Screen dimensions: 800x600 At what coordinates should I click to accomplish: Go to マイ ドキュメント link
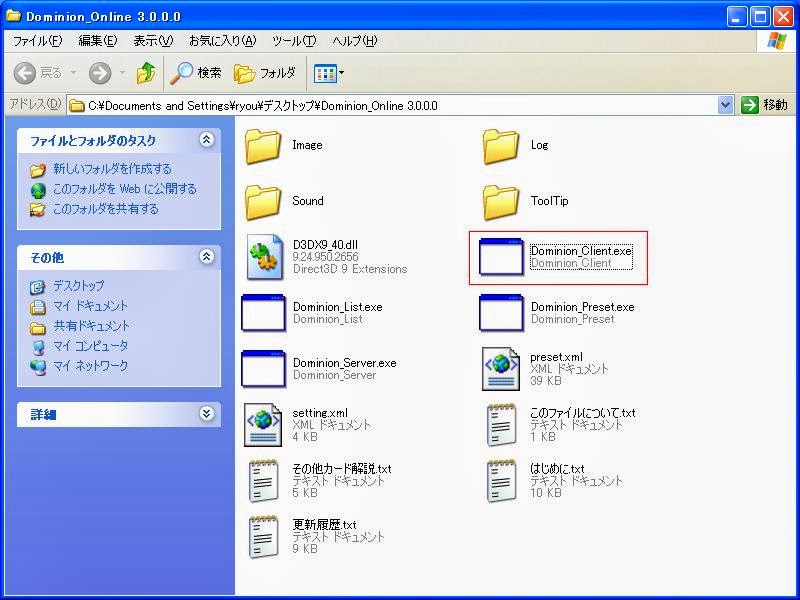[x=90, y=306]
